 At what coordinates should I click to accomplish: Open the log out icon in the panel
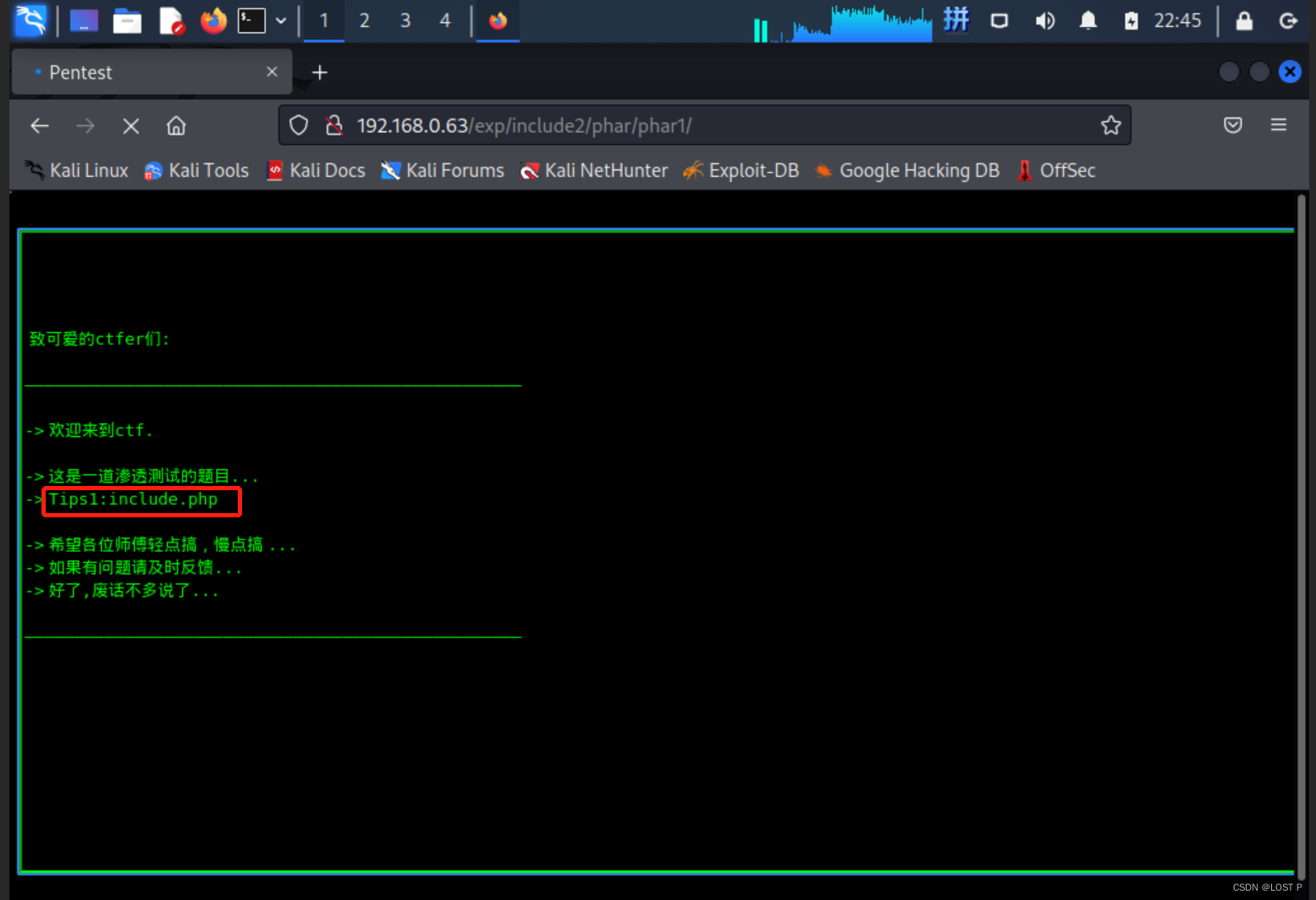1288,20
